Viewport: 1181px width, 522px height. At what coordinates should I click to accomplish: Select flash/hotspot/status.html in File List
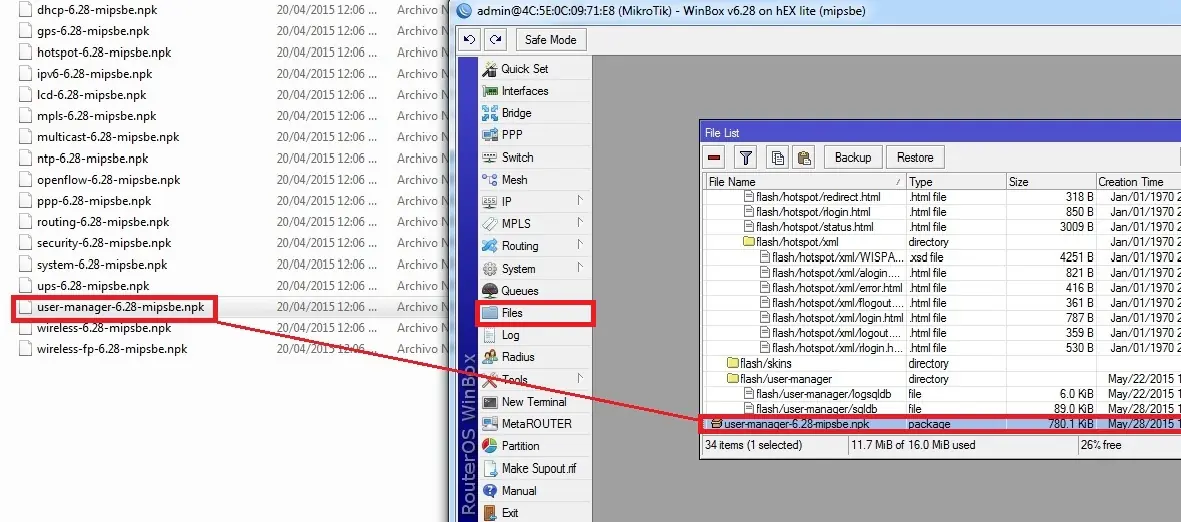click(815, 227)
